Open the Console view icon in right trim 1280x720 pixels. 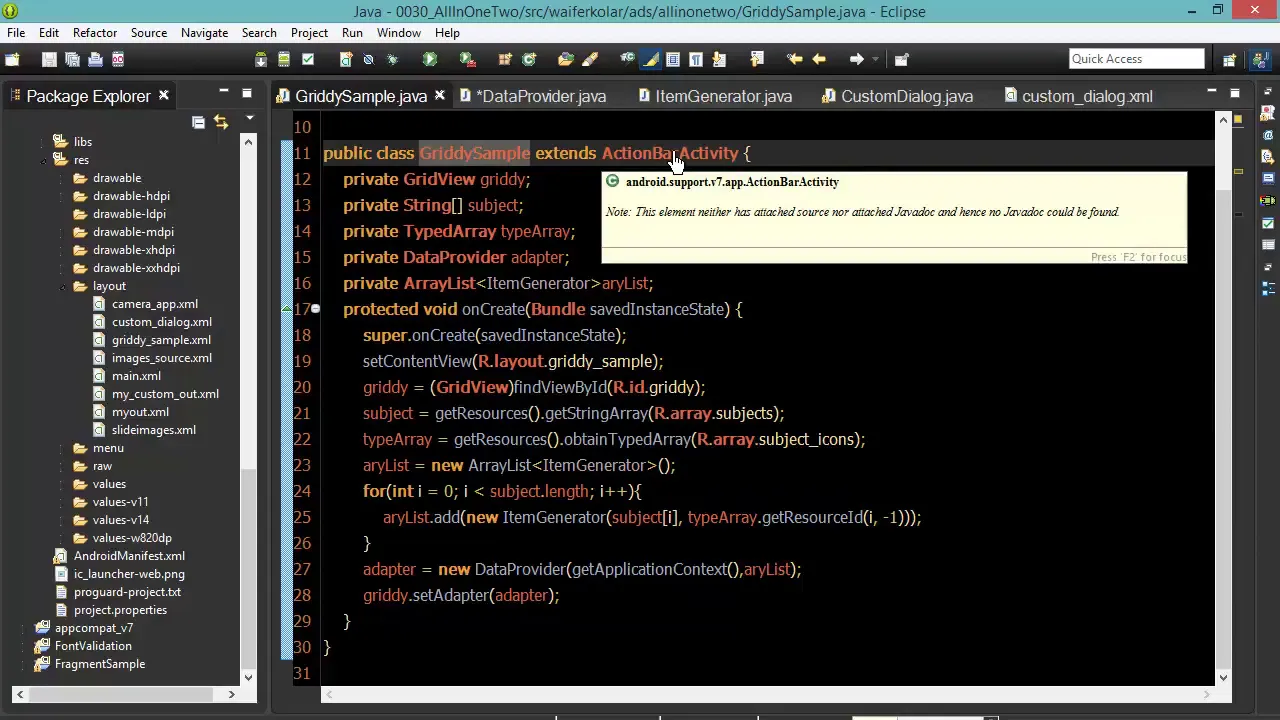click(1268, 178)
